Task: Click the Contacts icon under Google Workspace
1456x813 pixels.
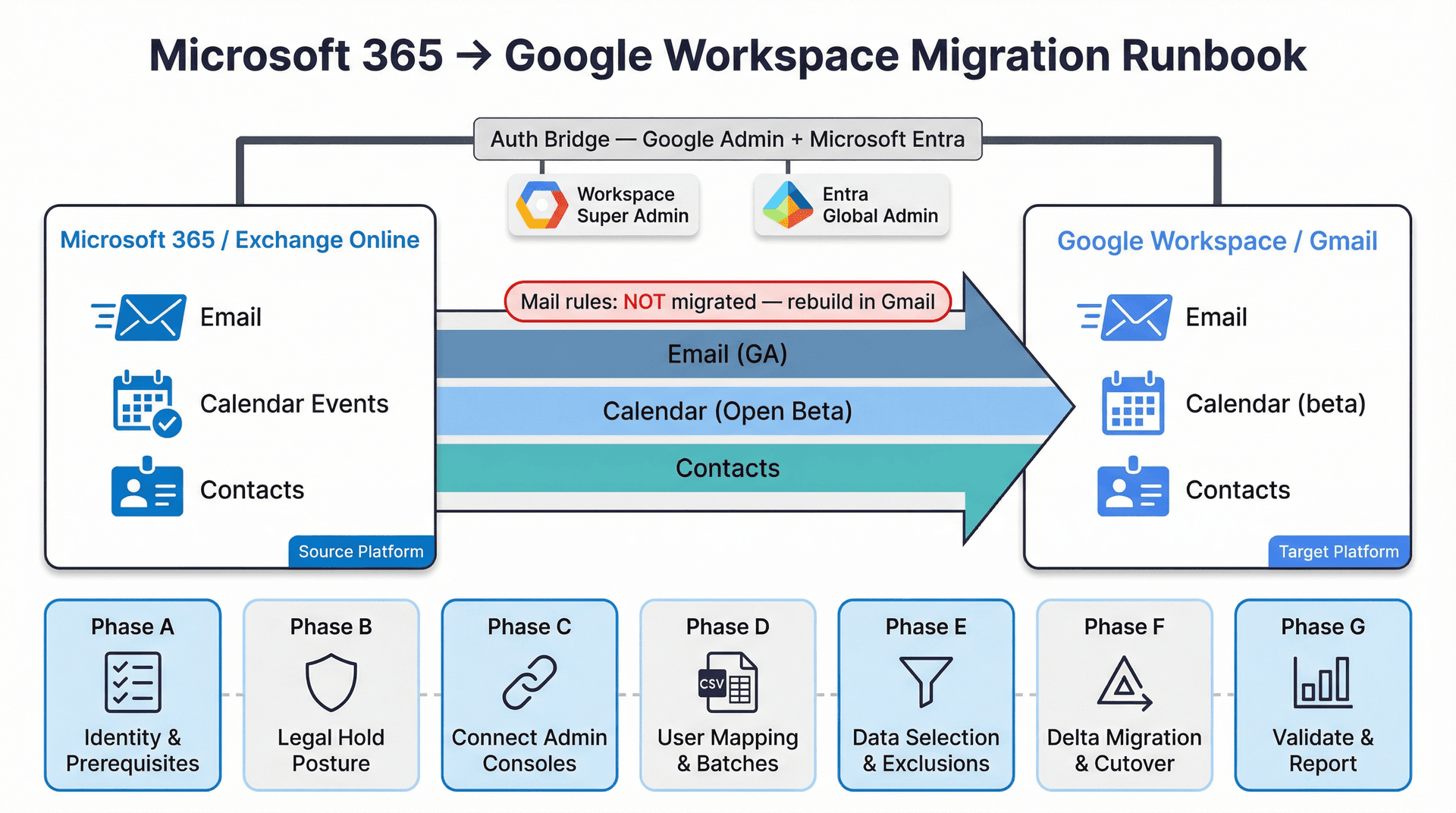Action: coord(1132,490)
